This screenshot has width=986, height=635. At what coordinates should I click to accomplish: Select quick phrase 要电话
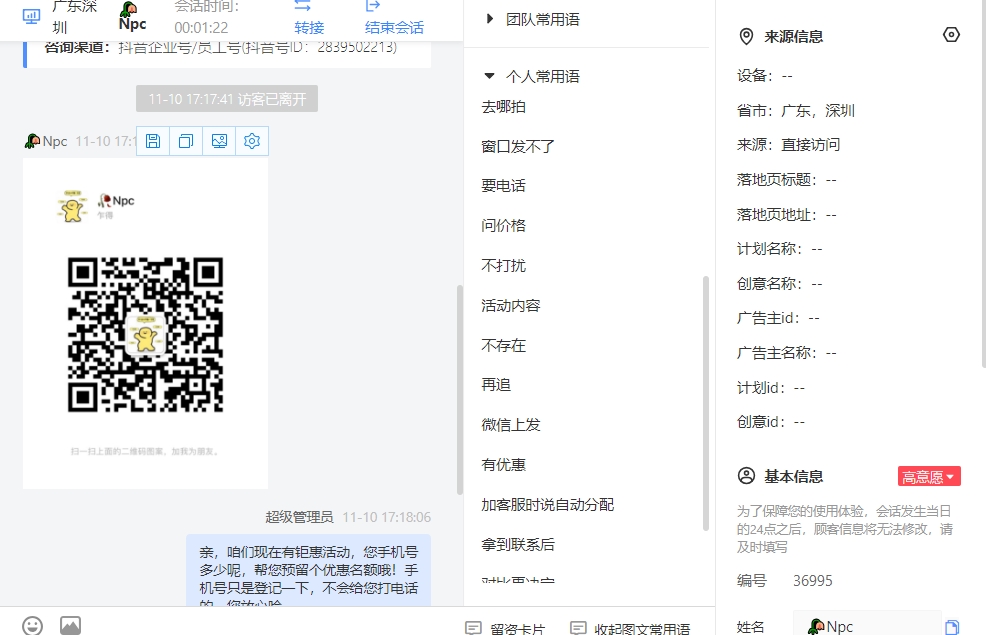(x=504, y=186)
